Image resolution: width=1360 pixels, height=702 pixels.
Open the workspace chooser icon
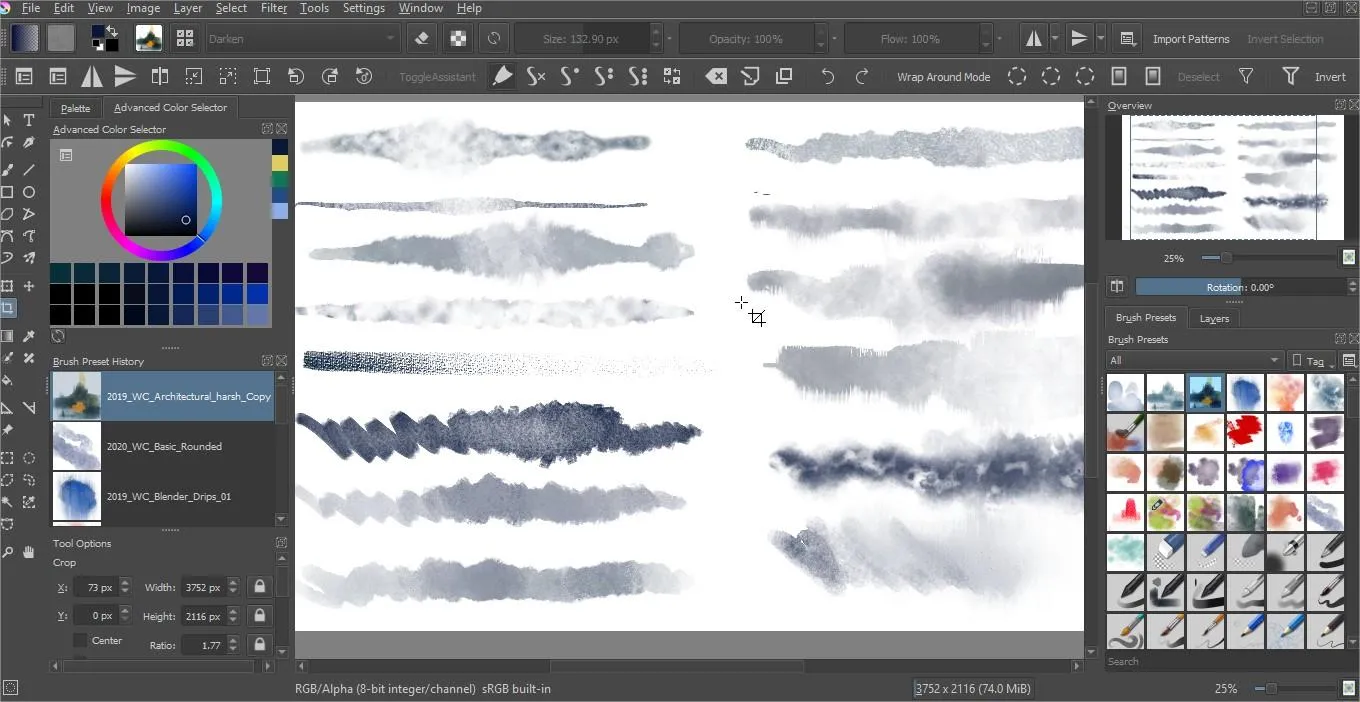pos(1127,39)
